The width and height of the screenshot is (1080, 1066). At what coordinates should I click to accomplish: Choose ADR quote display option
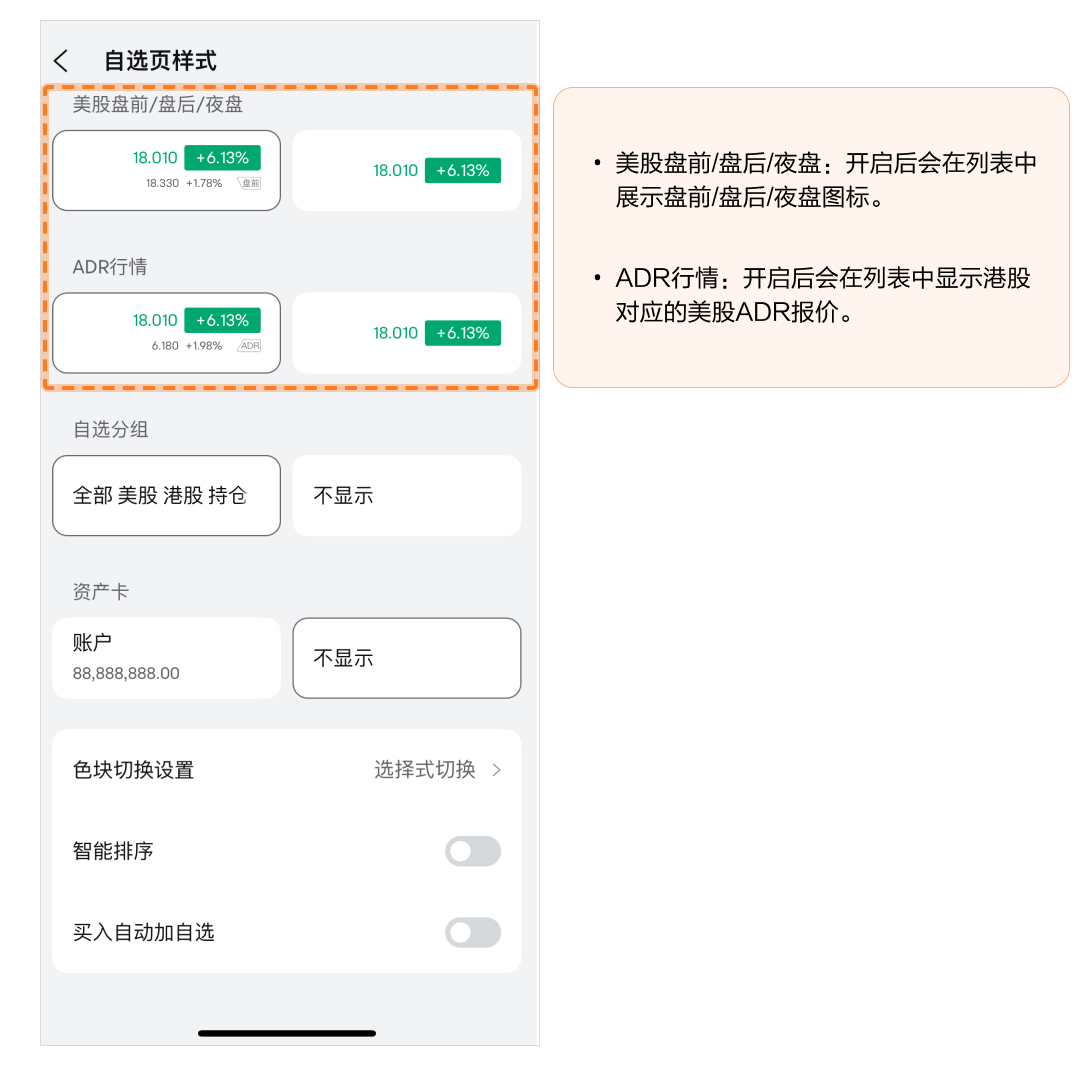tap(166, 332)
